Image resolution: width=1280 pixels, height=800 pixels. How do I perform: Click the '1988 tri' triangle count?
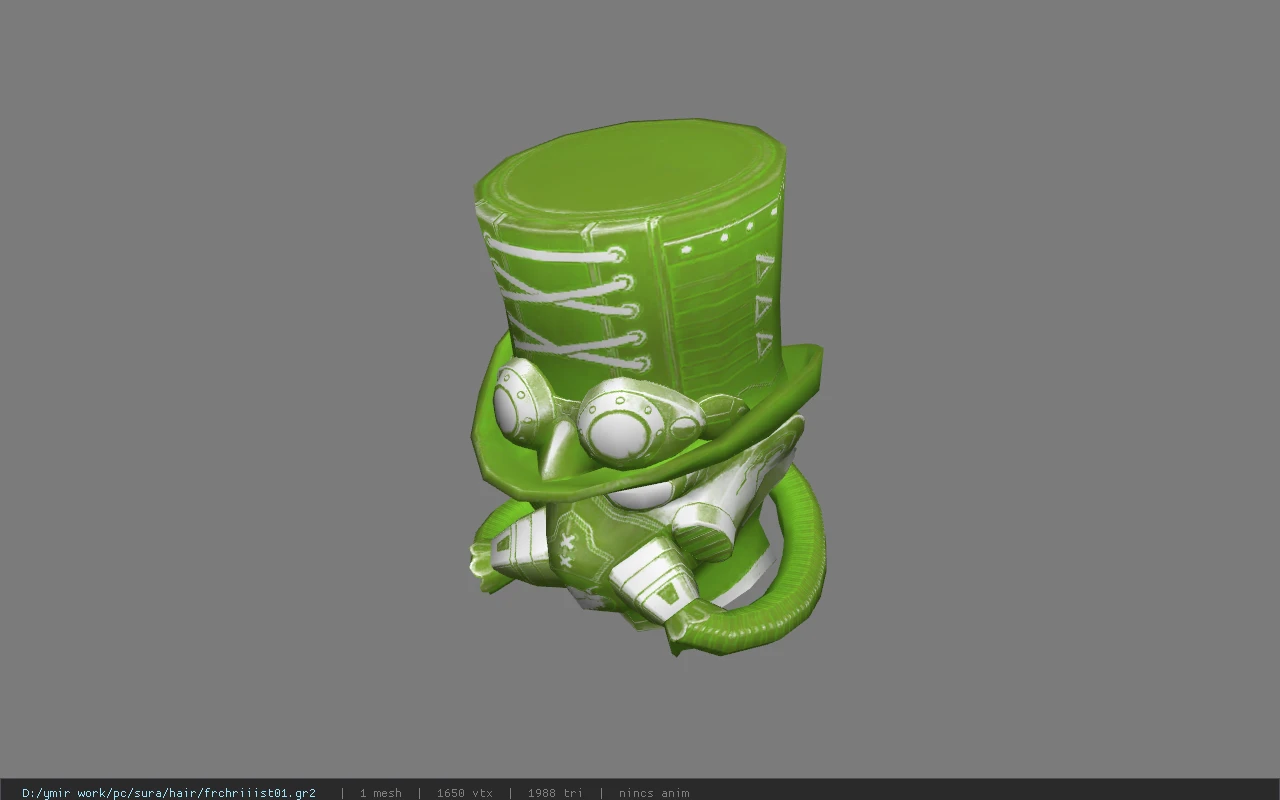(555, 793)
